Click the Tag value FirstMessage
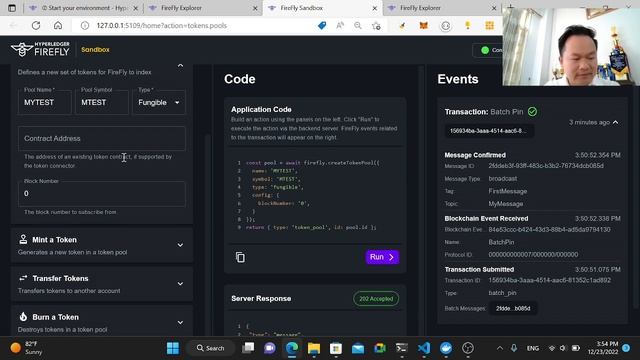Screen dimensions: 640x360 click(507, 191)
